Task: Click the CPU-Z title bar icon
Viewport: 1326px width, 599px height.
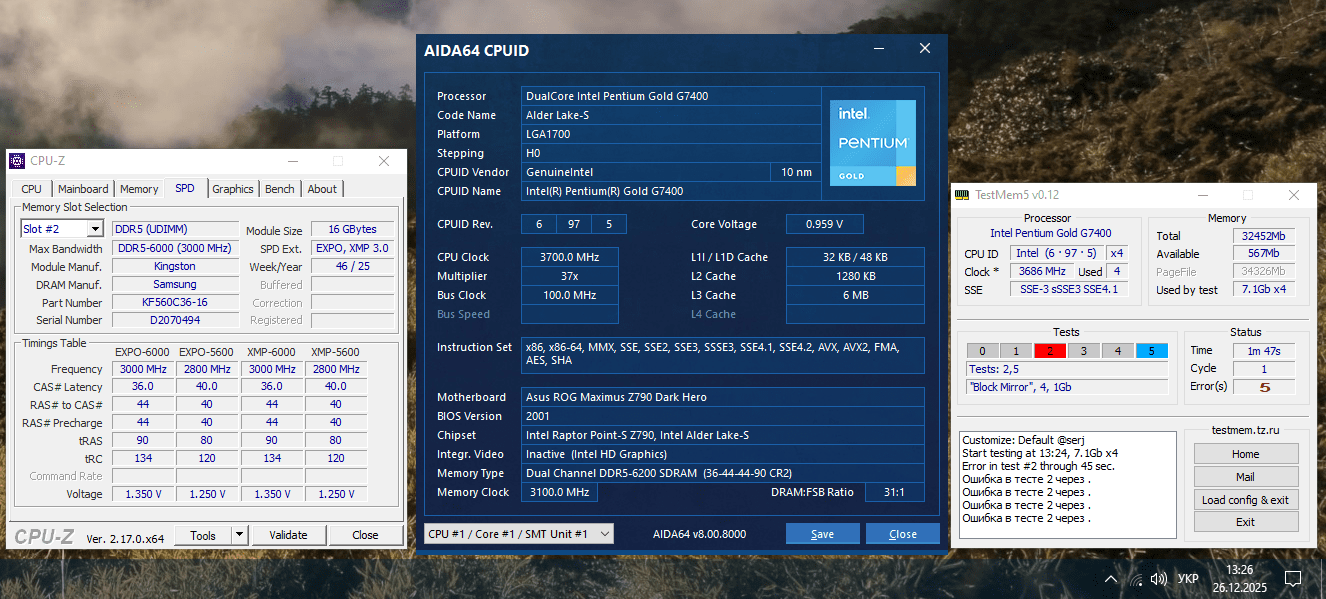Action: 18,161
